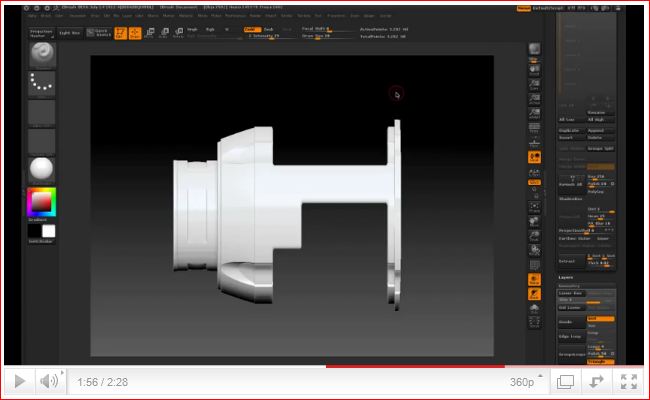Click the Append subtool button
The image size is (650, 400).
click(x=597, y=131)
